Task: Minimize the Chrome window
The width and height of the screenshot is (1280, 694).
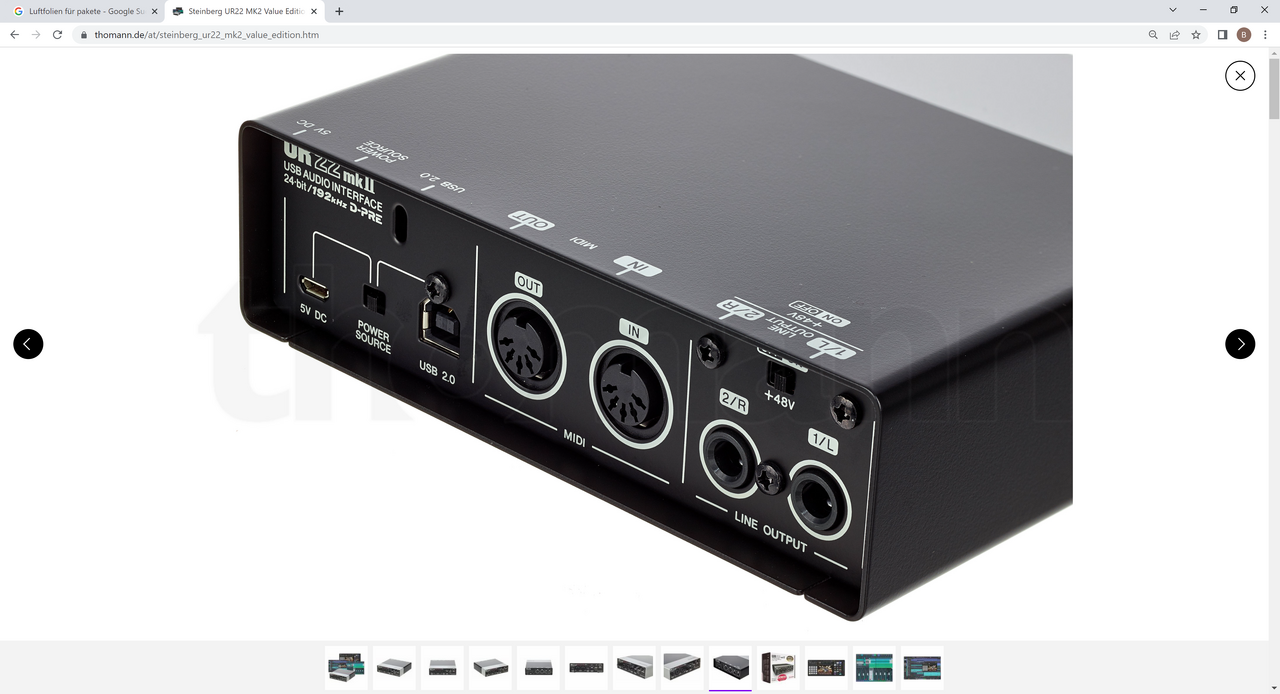Action: point(1204,10)
